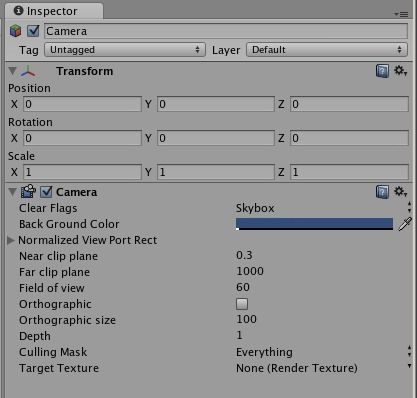
Task: Click the Back Ground Color swatch
Action: [314, 224]
